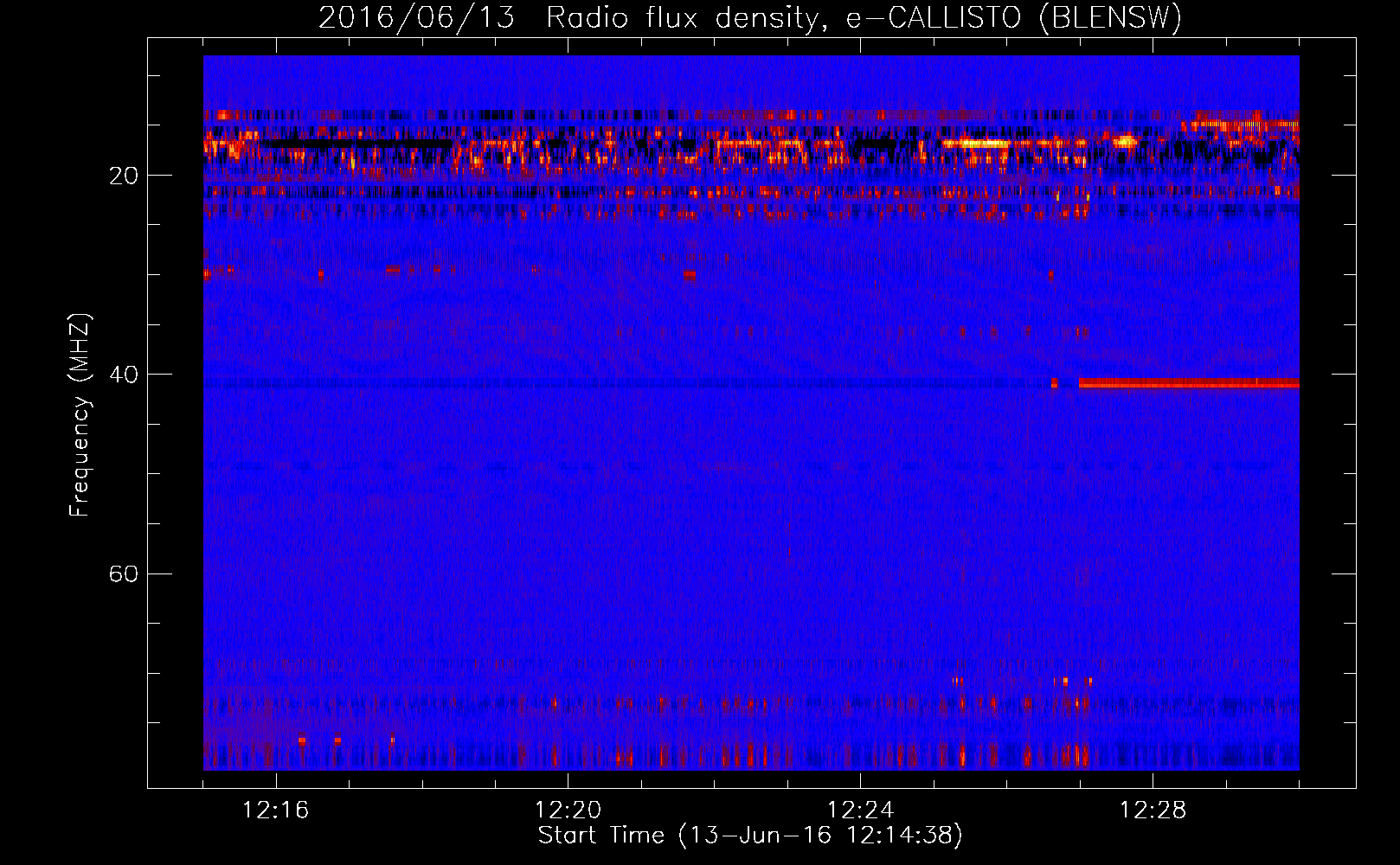The image size is (1400, 865).
Task: Select the 12:28 time tick label
Action: (1153, 810)
